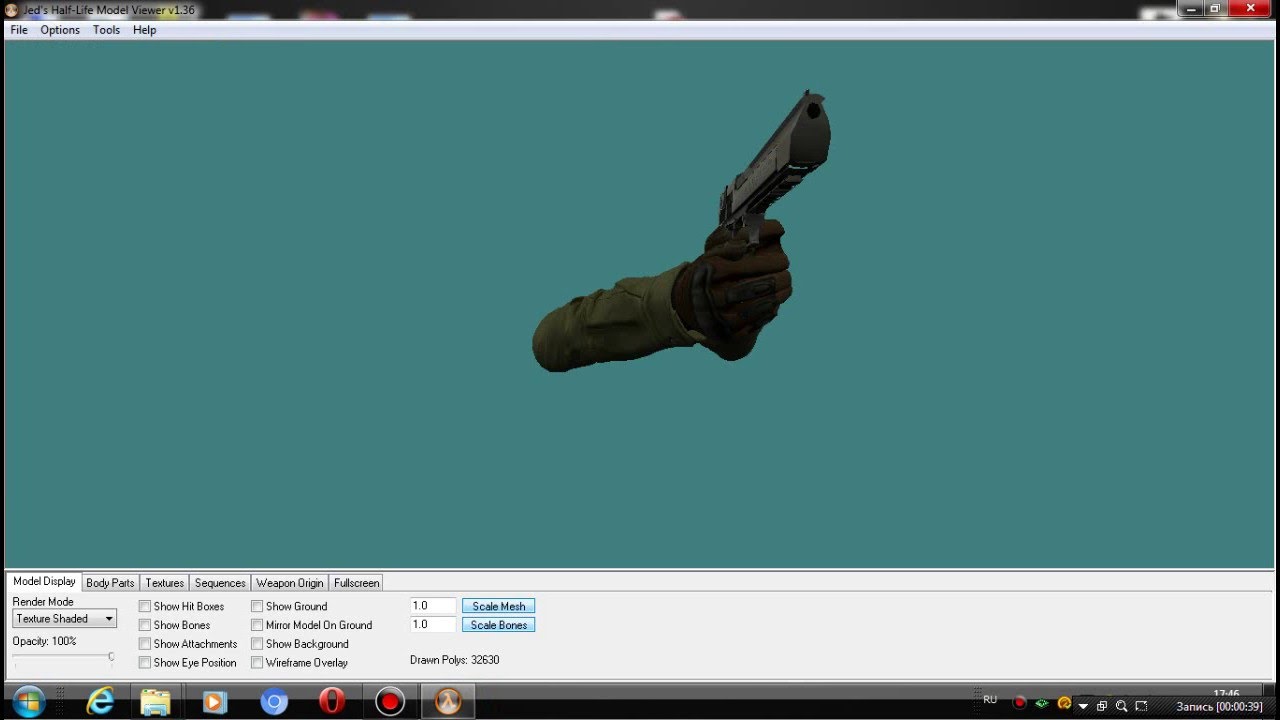This screenshot has height=720, width=1280.
Task: Switch to the Sequences tab
Action: [220, 583]
